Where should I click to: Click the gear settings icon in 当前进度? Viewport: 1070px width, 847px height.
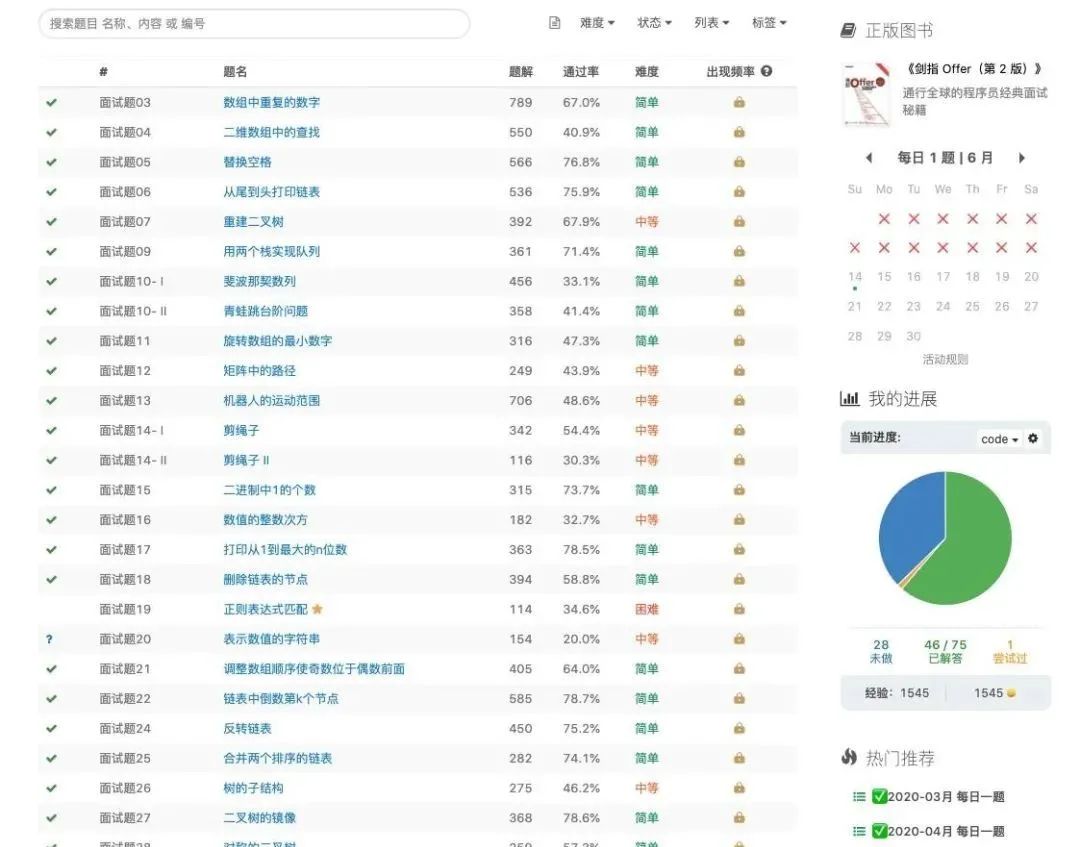pos(1033,438)
